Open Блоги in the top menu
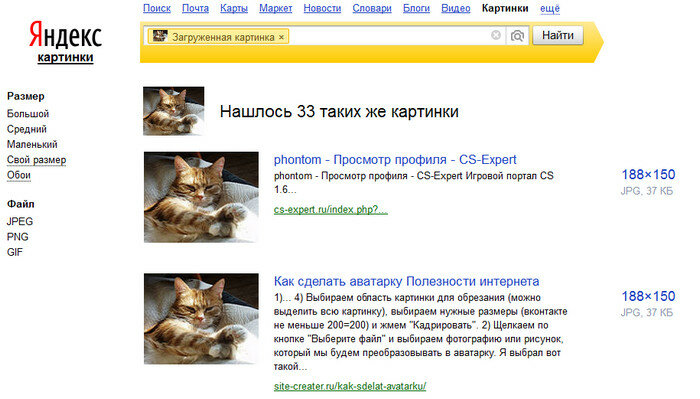Image resolution: width=700 pixels, height=399 pixels. click(416, 8)
